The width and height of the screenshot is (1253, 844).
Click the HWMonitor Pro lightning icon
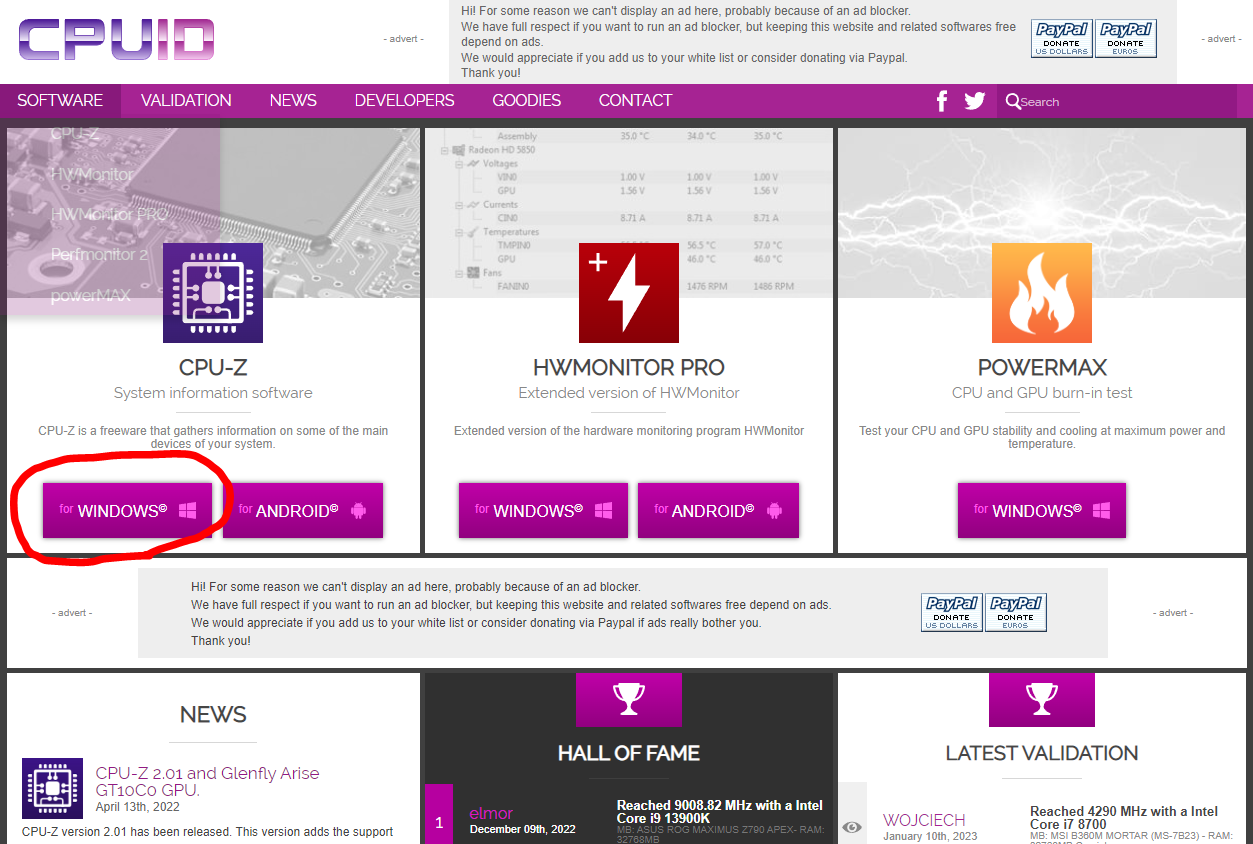coord(629,293)
